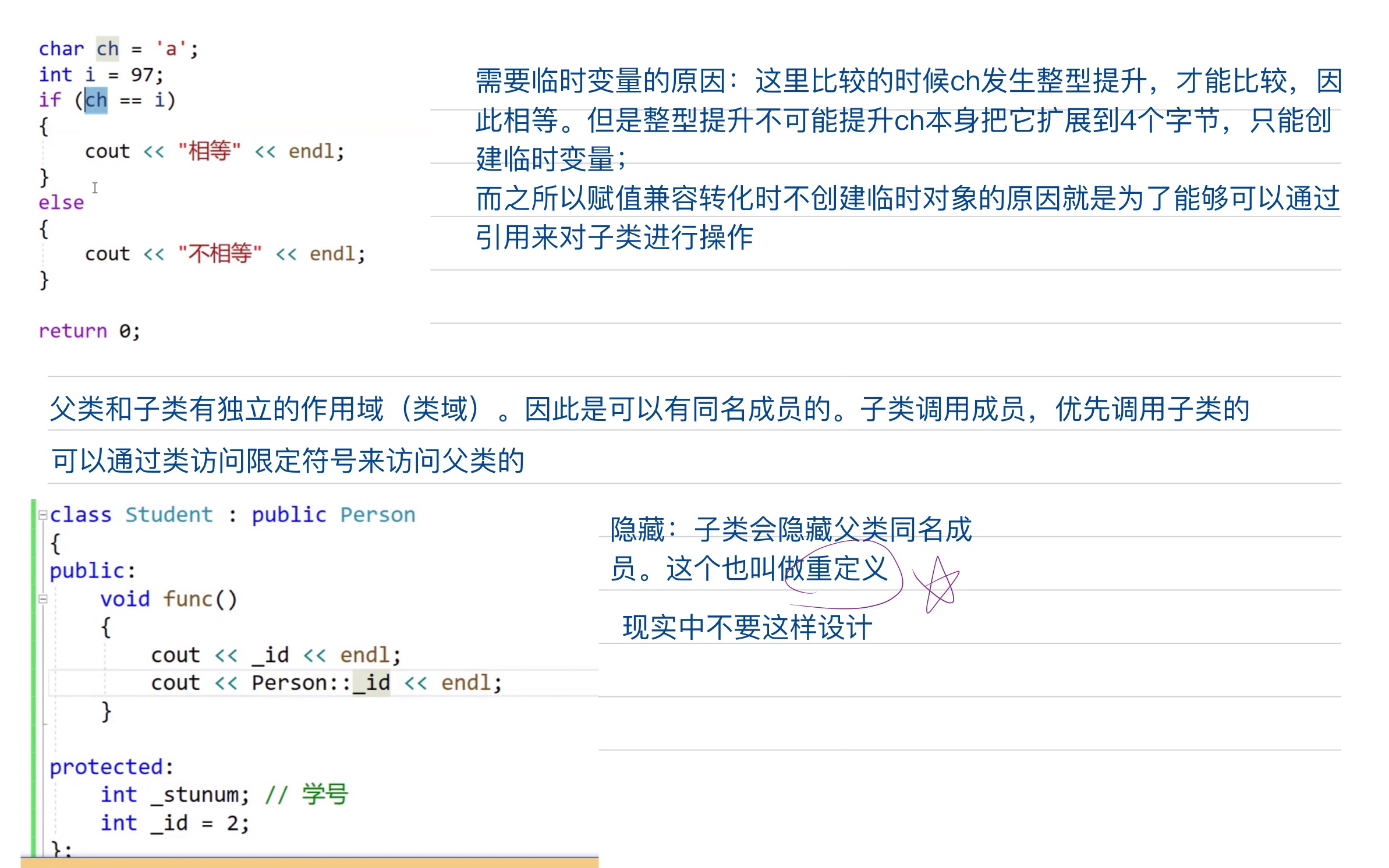The height and width of the screenshot is (868, 1389).
Task: Click the 'return 0;' line
Action: [x=89, y=331]
